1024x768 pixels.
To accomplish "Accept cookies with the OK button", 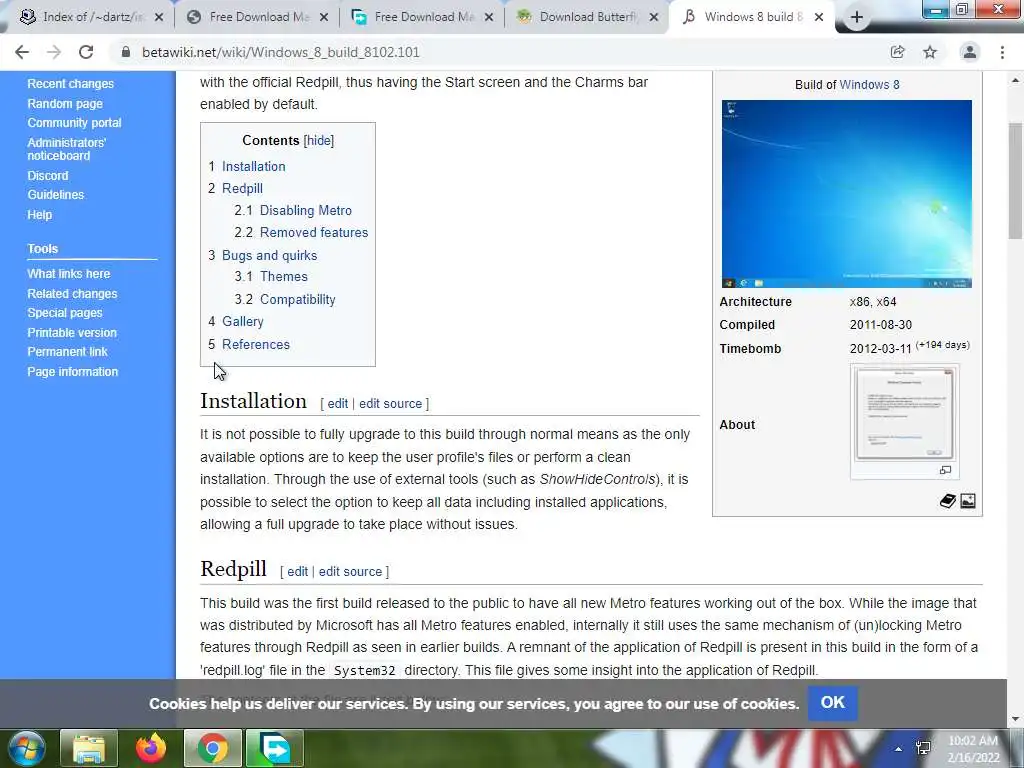I will click(833, 703).
